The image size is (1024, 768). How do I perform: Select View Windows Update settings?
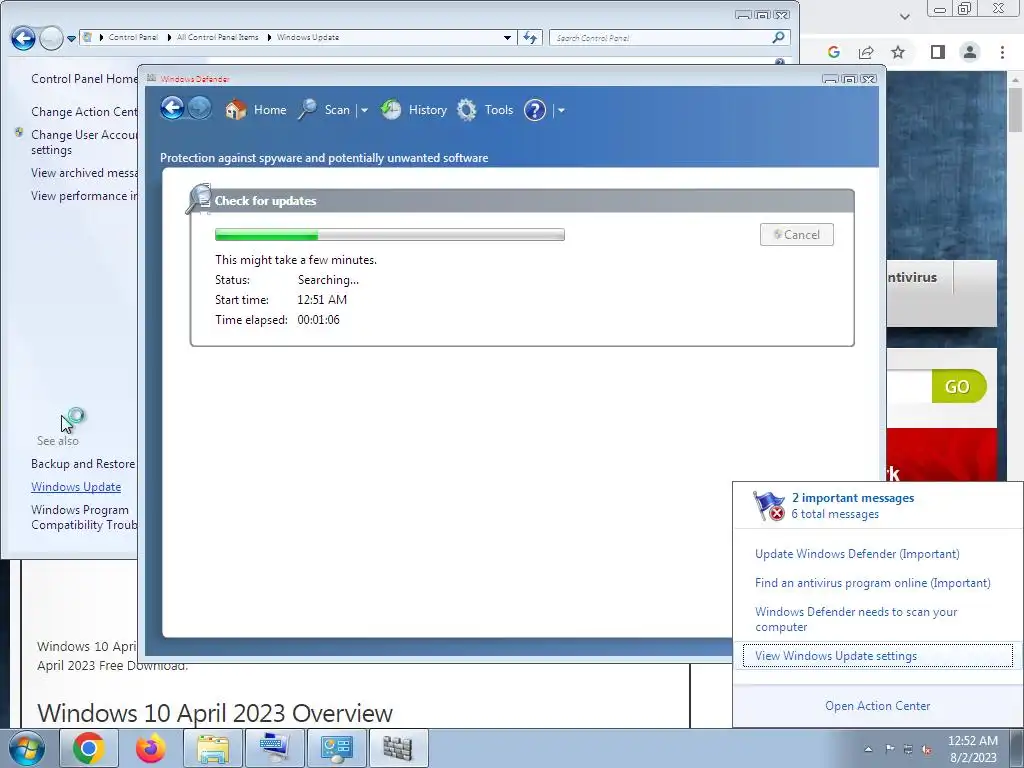(878, 656)
